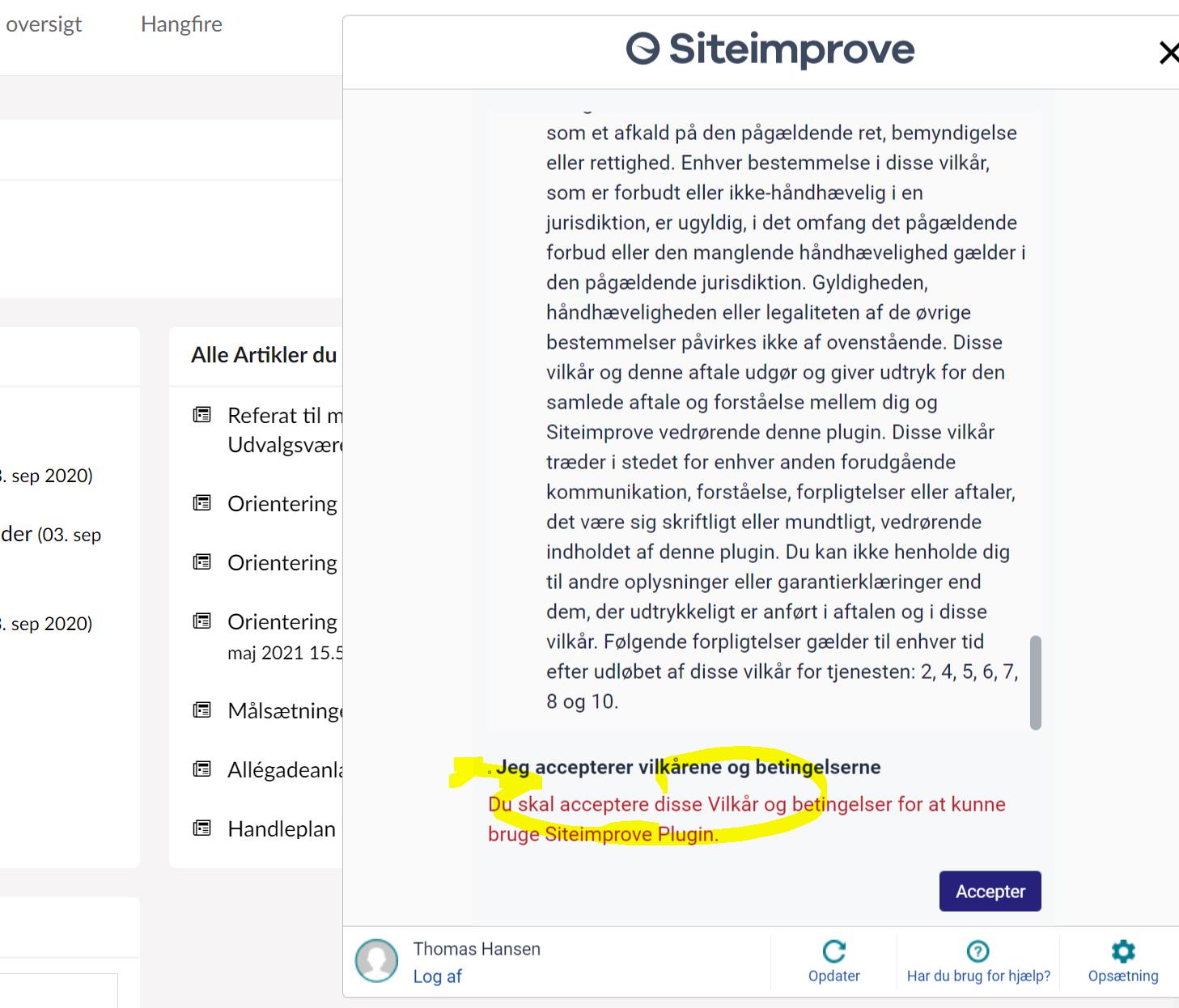Tick the 'Jeg accepterer vilkårene' checkbox
This screenshot has height=1008, width=1179.
(489, 771)
